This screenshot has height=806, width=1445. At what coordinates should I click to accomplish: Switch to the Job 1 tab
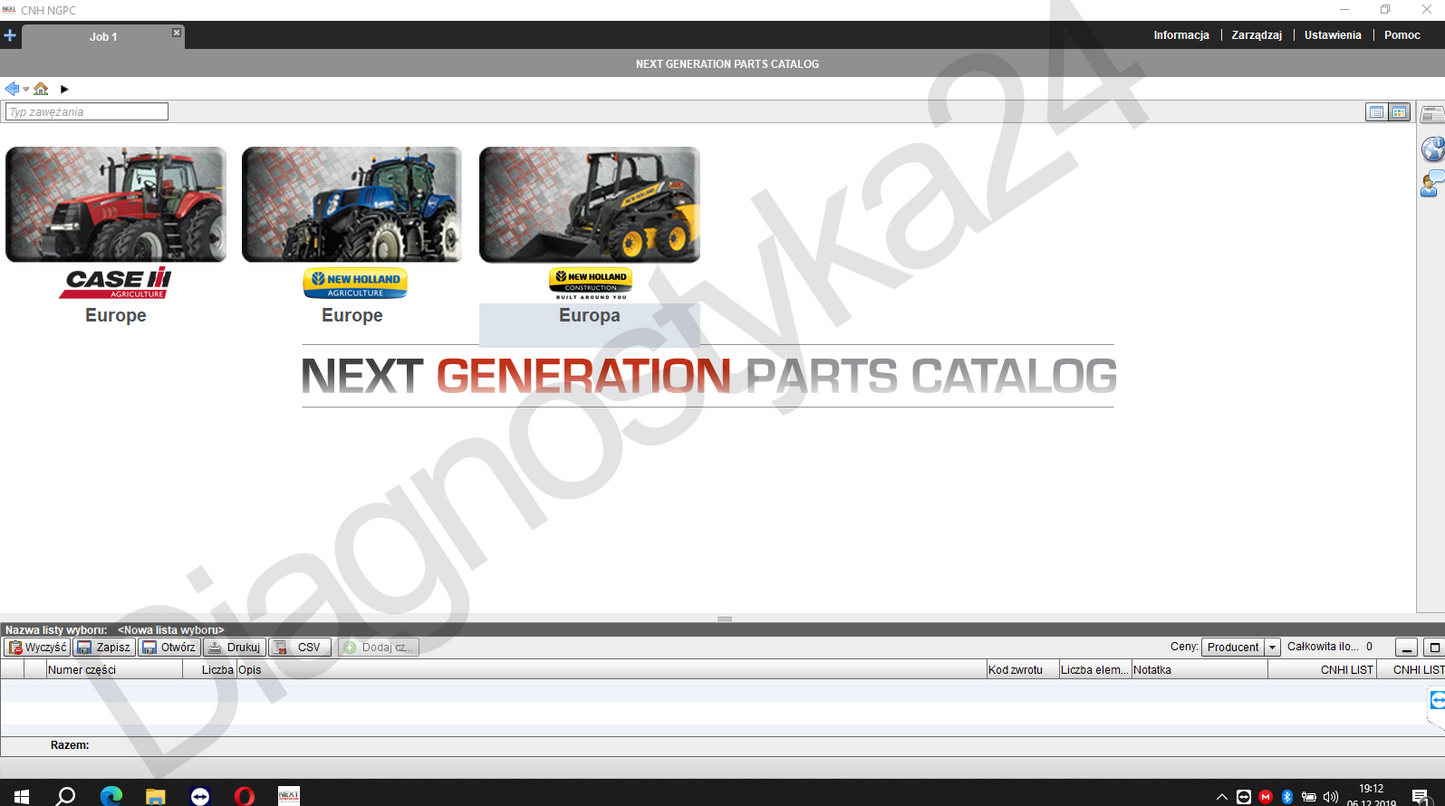[103, 37]
